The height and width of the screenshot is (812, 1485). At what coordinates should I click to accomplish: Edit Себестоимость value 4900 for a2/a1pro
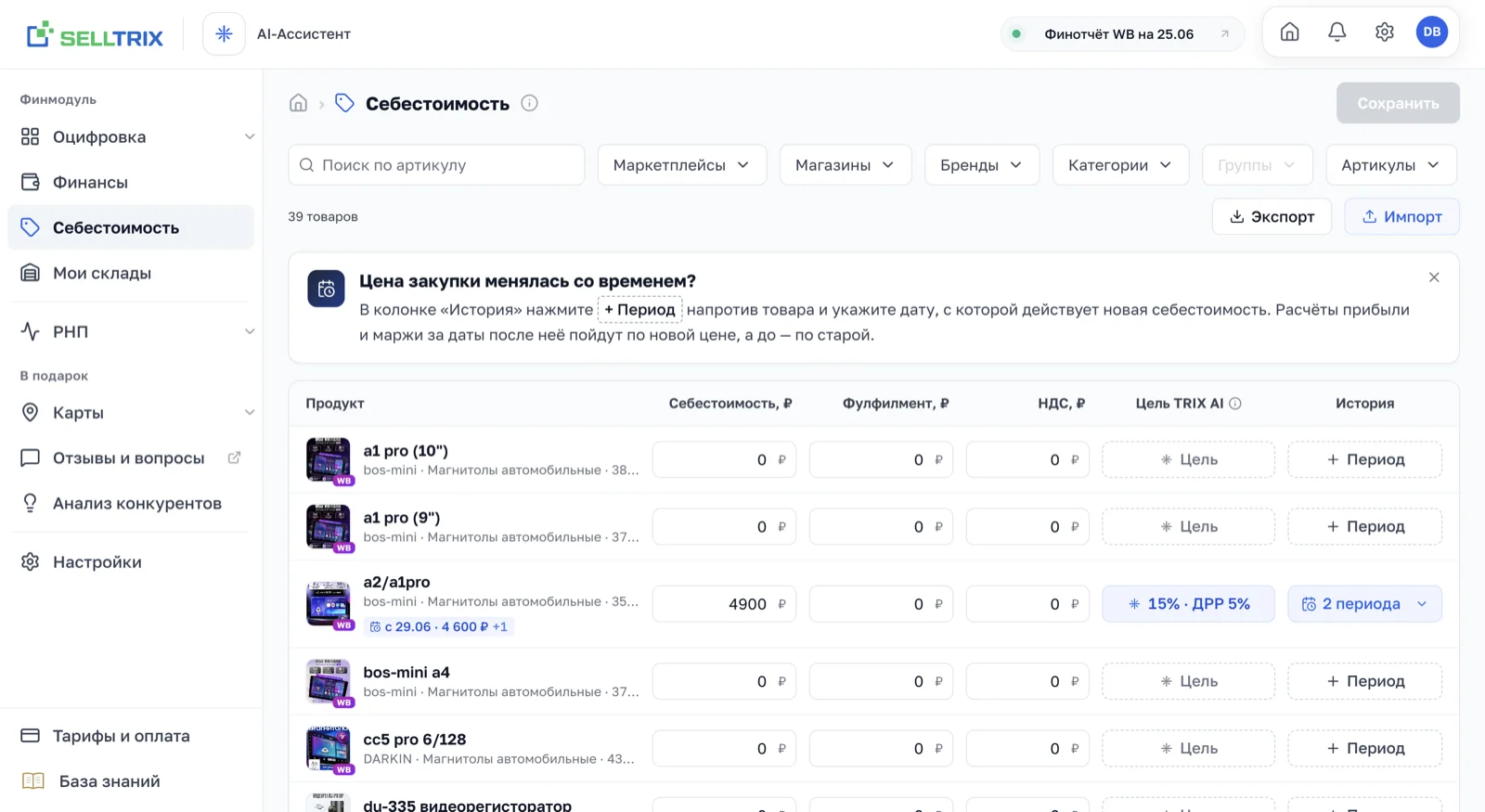[x=724, y=604]
